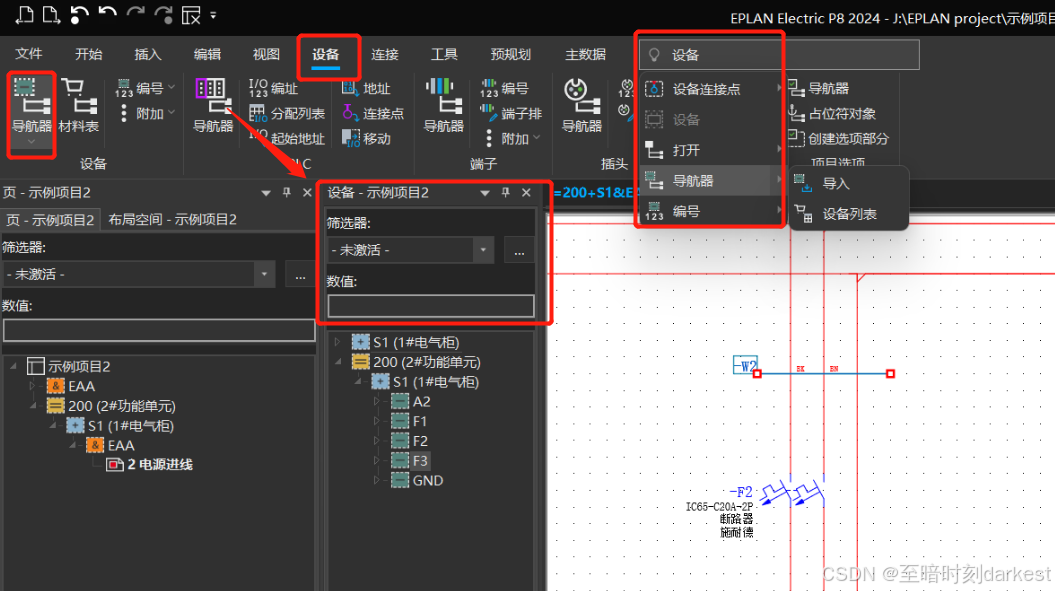Switch to the 预规划 ribbon tab

coord(511,54)
